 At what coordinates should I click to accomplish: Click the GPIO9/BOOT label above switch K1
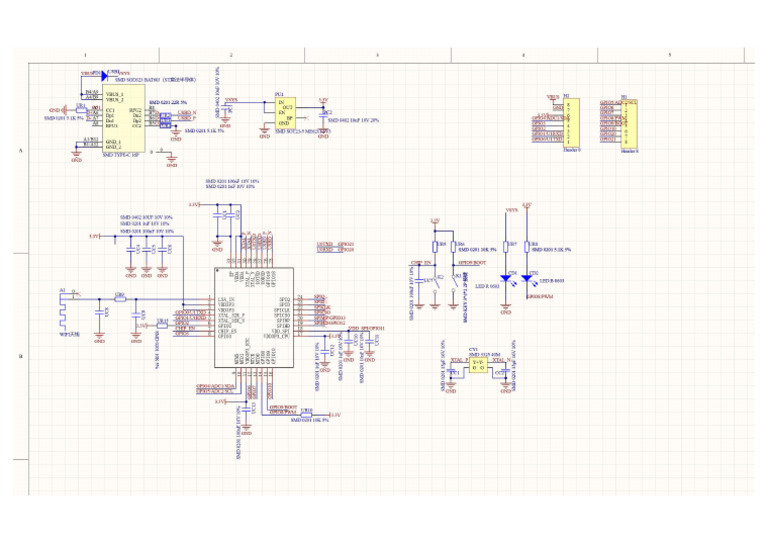pos(472,263)
